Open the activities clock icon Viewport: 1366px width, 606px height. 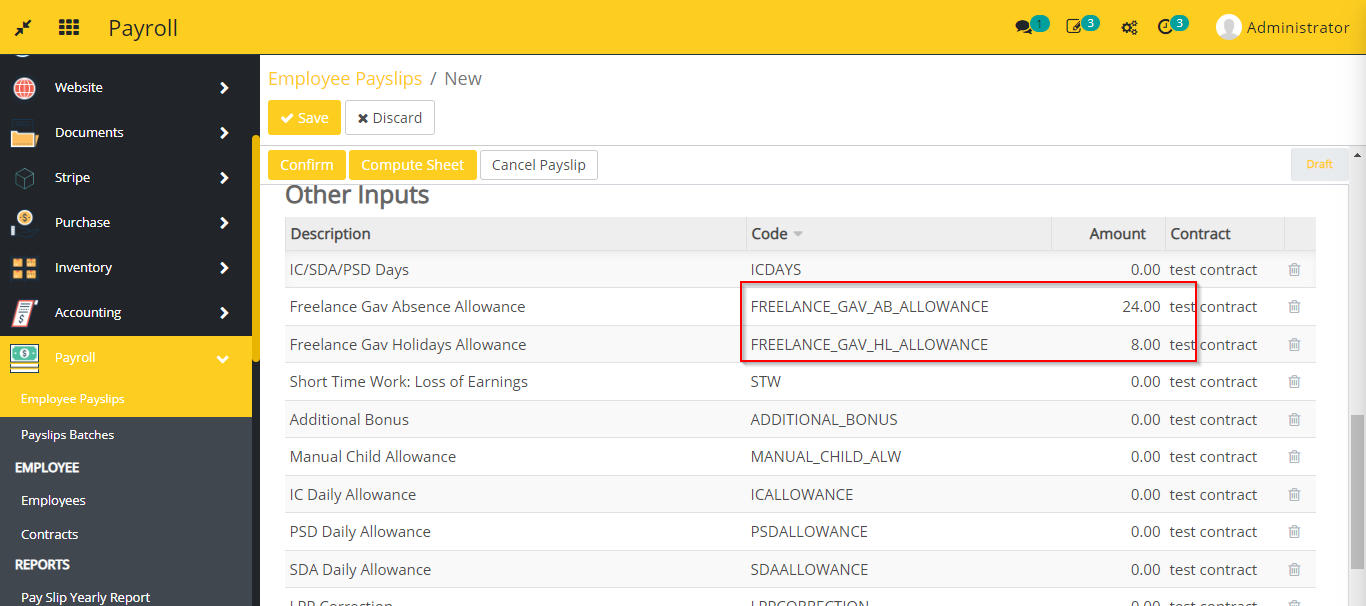pos(1164,27)
